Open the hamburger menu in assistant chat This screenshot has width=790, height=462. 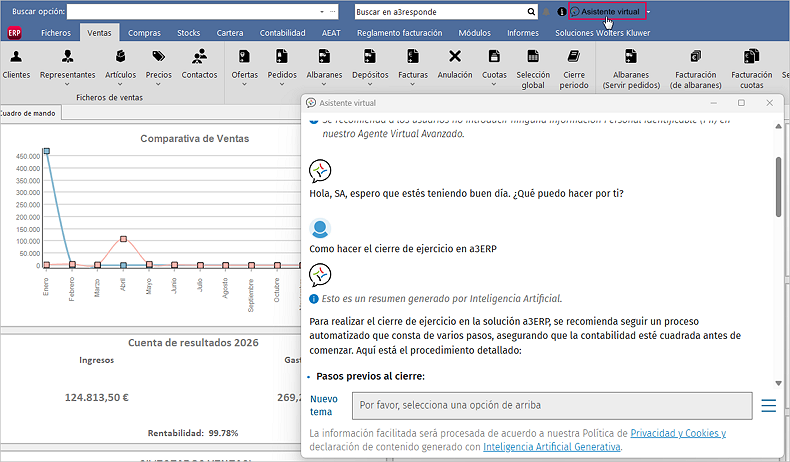click(x=768, y=406)
